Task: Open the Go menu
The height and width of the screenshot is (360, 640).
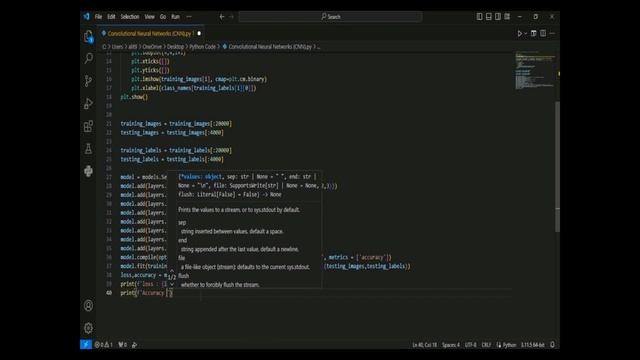Action: click(x=163, y=17)
